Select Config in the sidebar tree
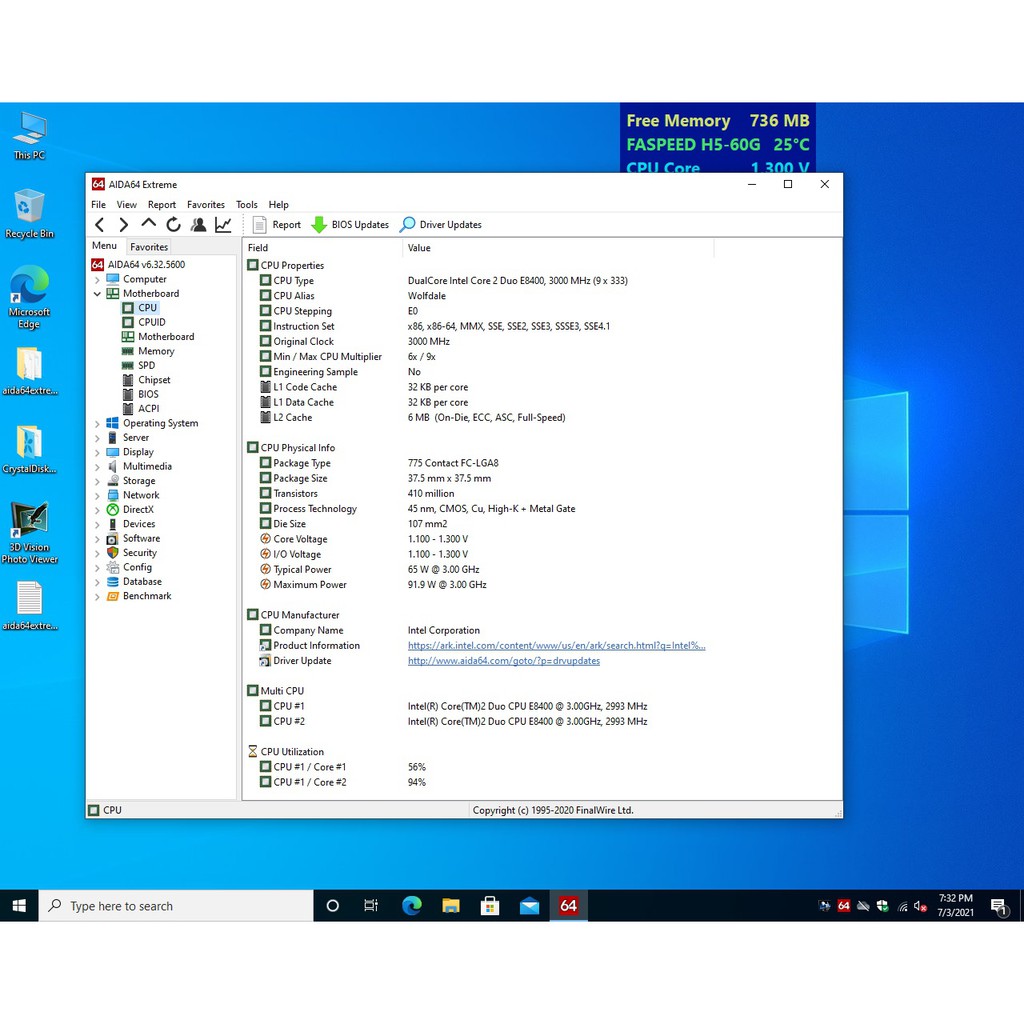This screenshot has height=1024, width=1024. click(x=129, y=567)
